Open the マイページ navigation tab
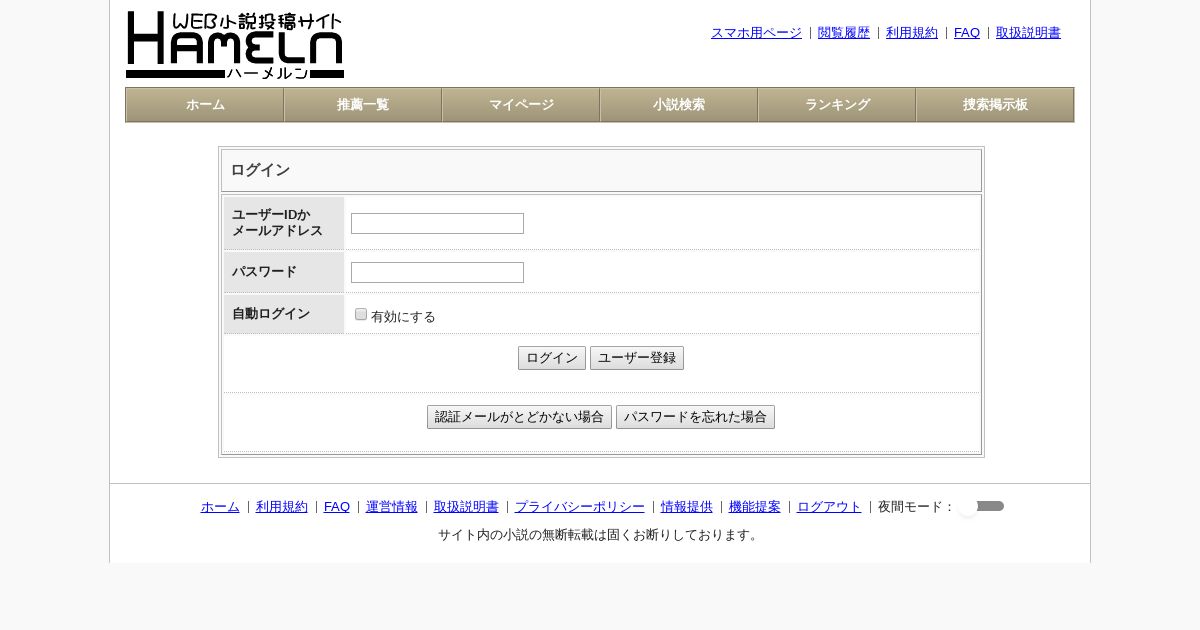Image resolution: width=1200 pixels, height=630 pixels. tap(521, 105)
